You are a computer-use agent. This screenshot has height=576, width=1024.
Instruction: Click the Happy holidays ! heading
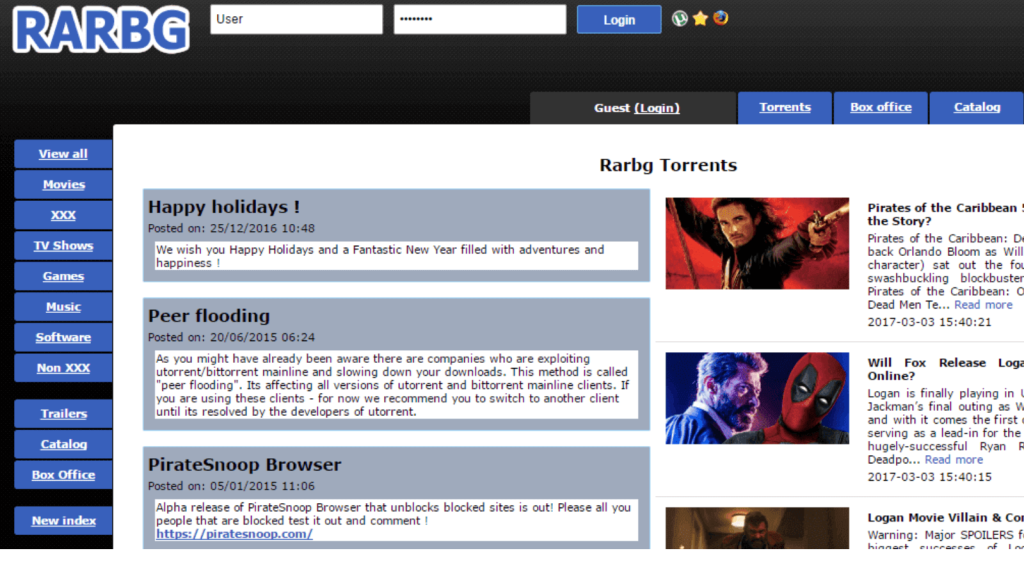click(x=223, y=207)
